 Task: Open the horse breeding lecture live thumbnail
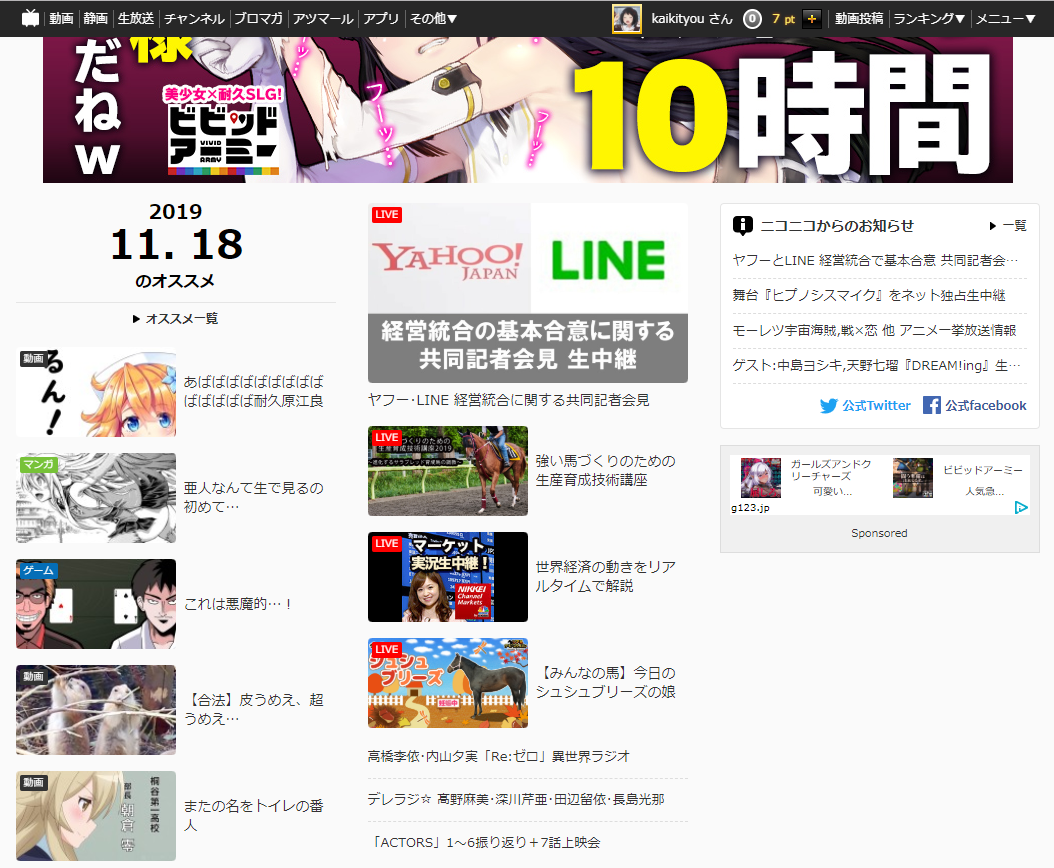tap(448, 471)
